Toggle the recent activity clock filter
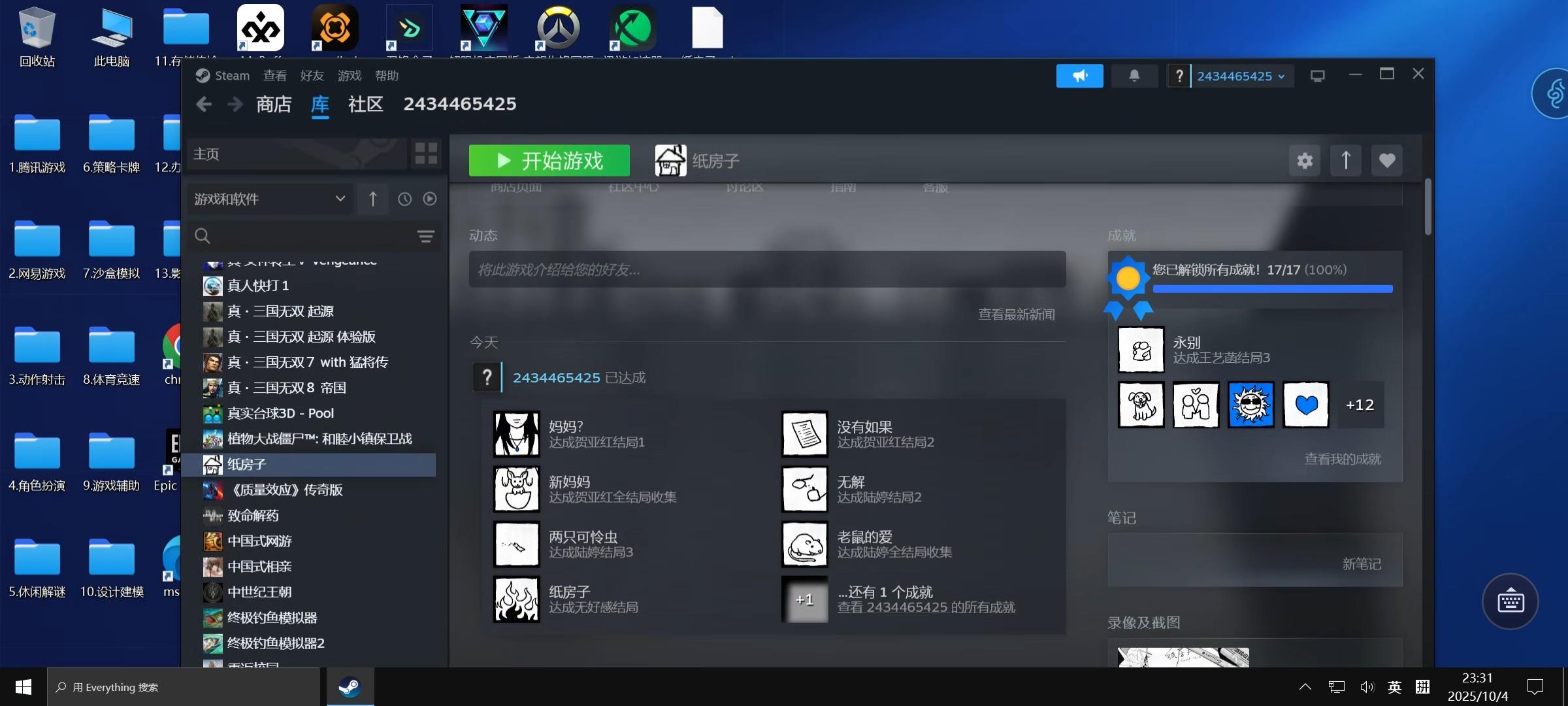The height and width of the screenshot is (706, 1568). coord(404,199)
